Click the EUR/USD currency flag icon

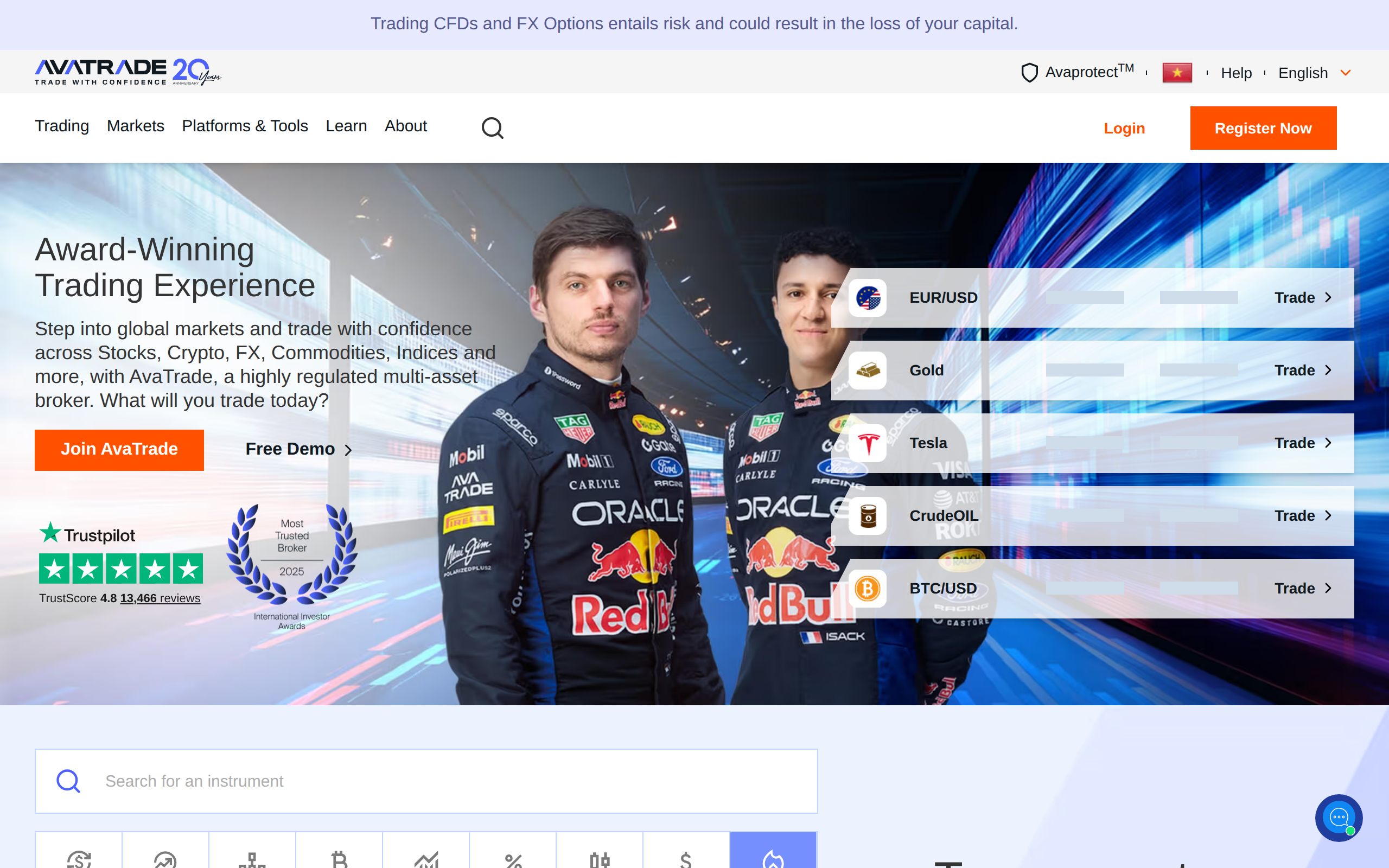tap(868, 298)
